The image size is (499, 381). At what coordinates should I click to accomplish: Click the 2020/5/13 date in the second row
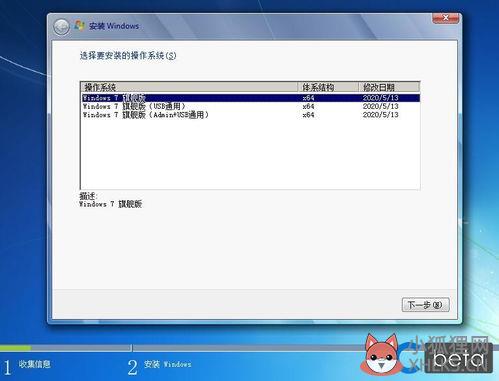tap(380, 106)
